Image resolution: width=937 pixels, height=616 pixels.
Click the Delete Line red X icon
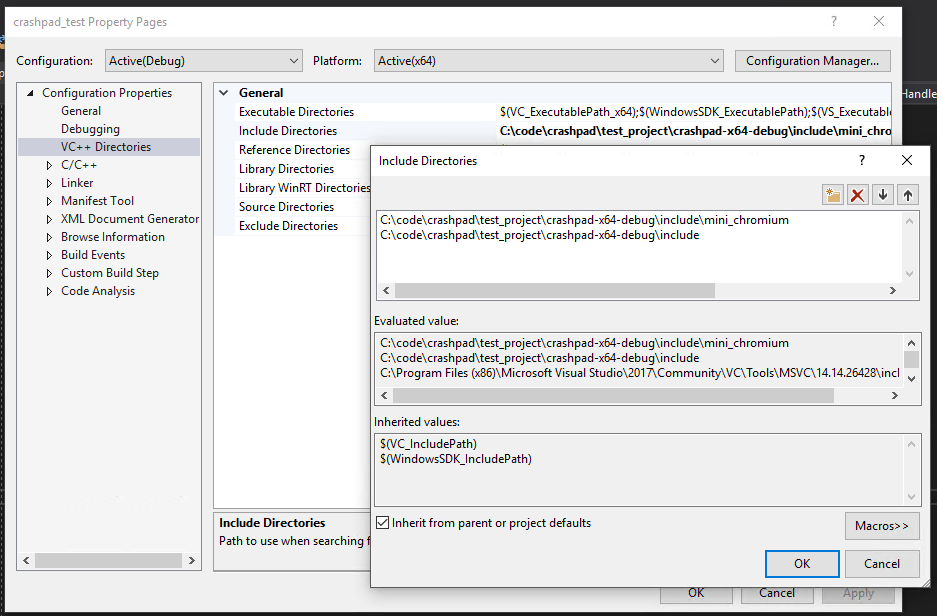tap(857, 195)
